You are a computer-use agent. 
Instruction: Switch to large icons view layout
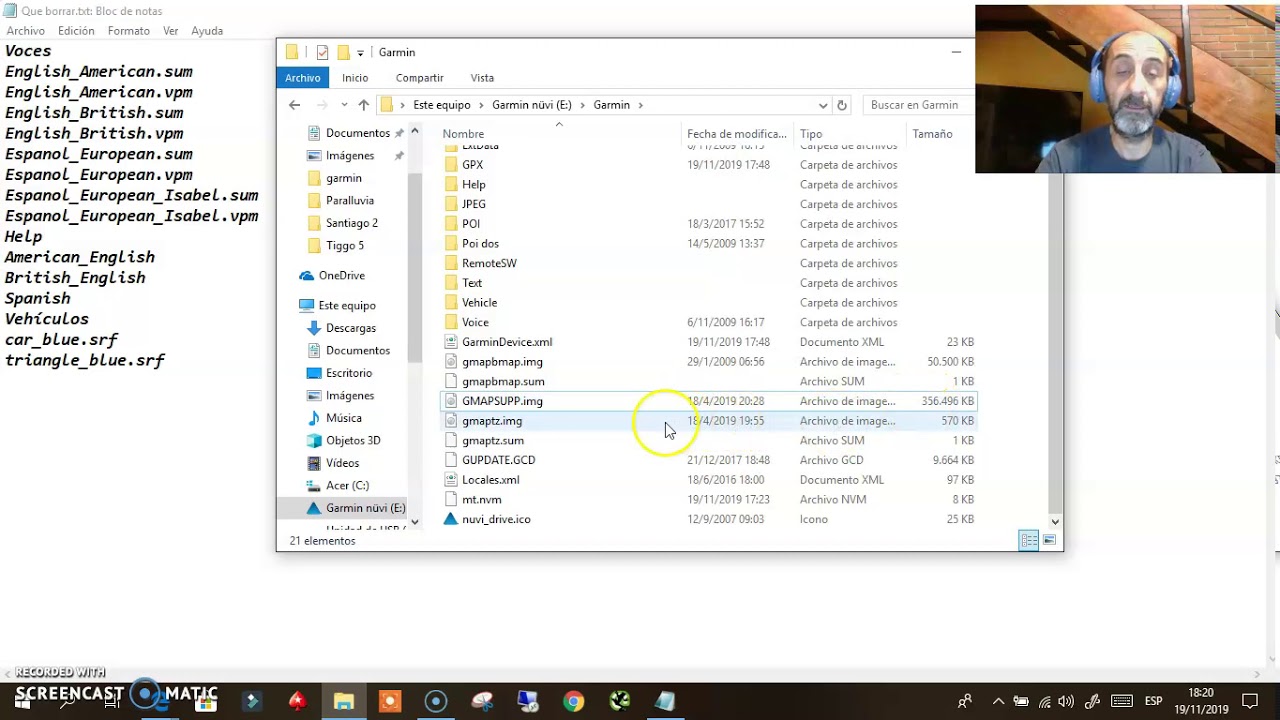[1049, 541]
